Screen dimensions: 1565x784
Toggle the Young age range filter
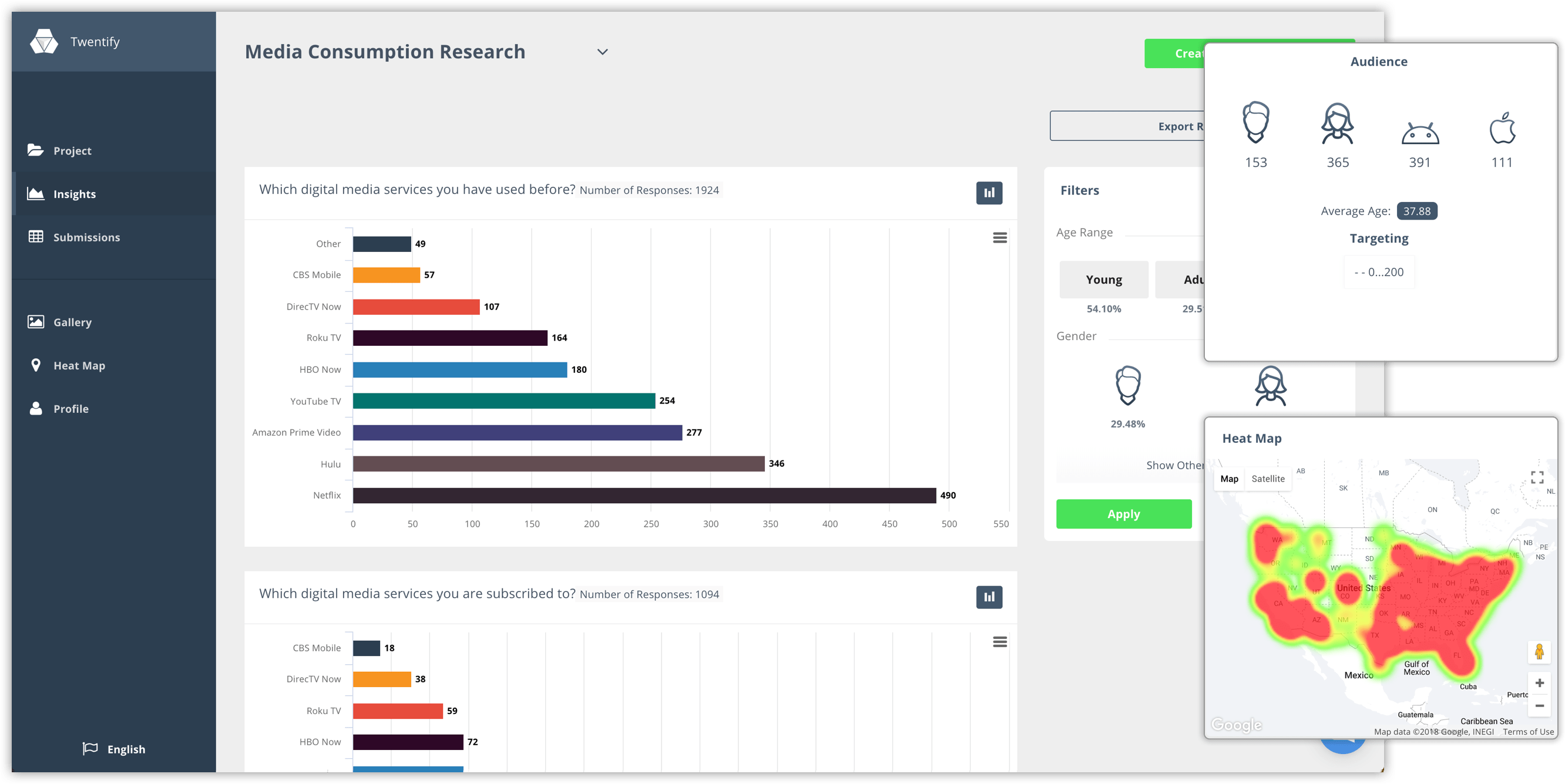(x=1103, y=280)
